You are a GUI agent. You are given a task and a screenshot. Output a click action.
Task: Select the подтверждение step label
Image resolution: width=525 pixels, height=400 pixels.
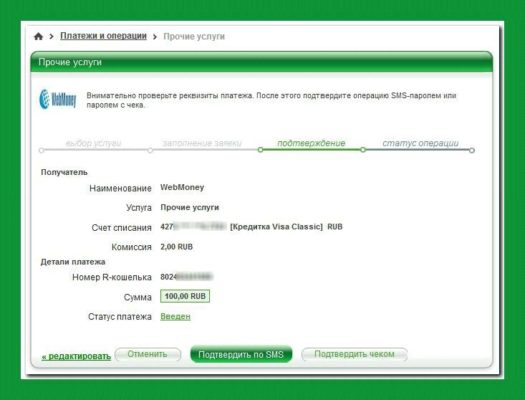pos(311,143)
